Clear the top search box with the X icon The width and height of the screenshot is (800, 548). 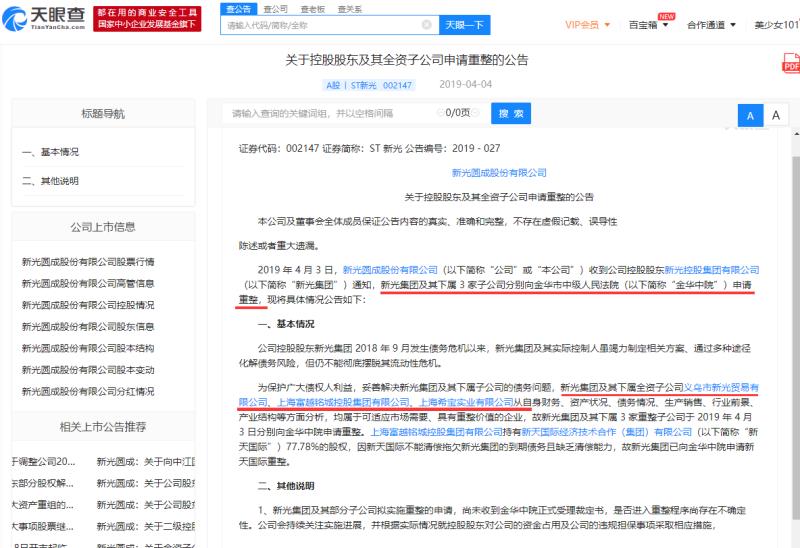427,24
